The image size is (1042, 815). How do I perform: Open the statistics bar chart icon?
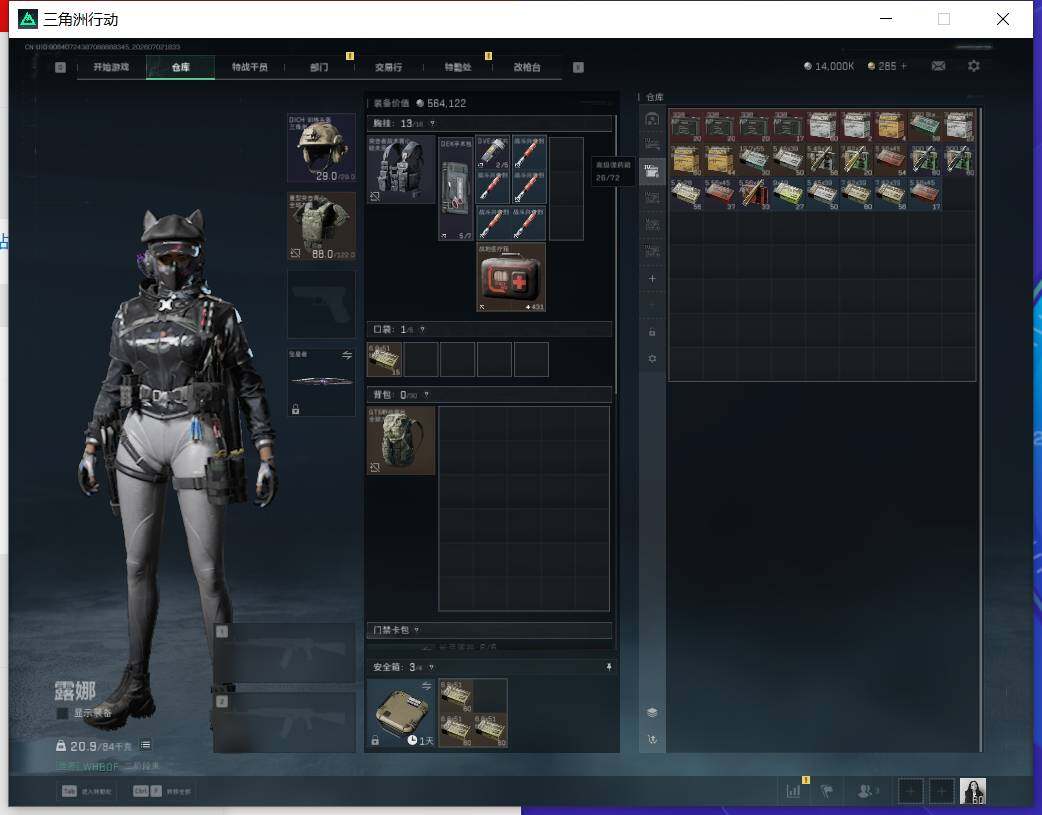793,790
